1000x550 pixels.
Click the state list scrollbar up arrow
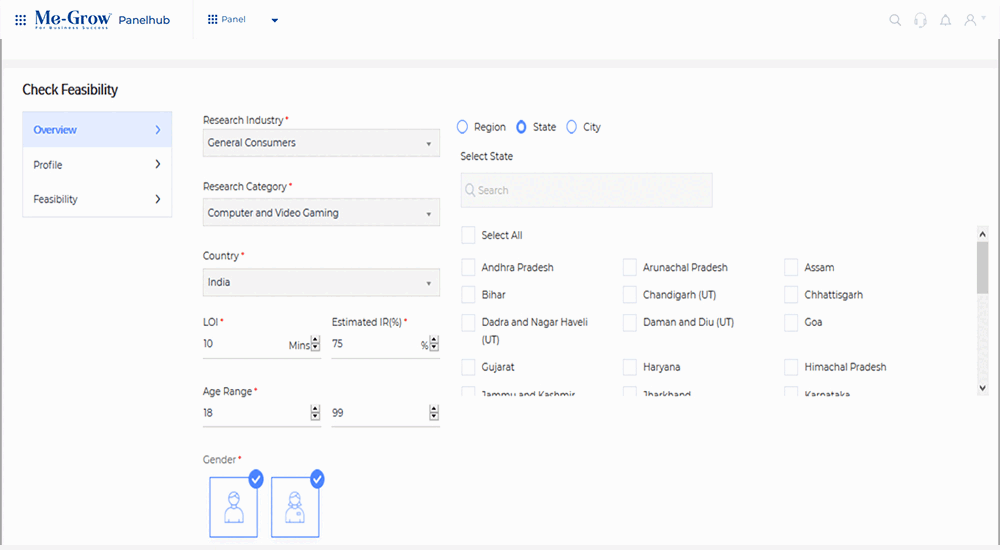click(x=982, y=234)
